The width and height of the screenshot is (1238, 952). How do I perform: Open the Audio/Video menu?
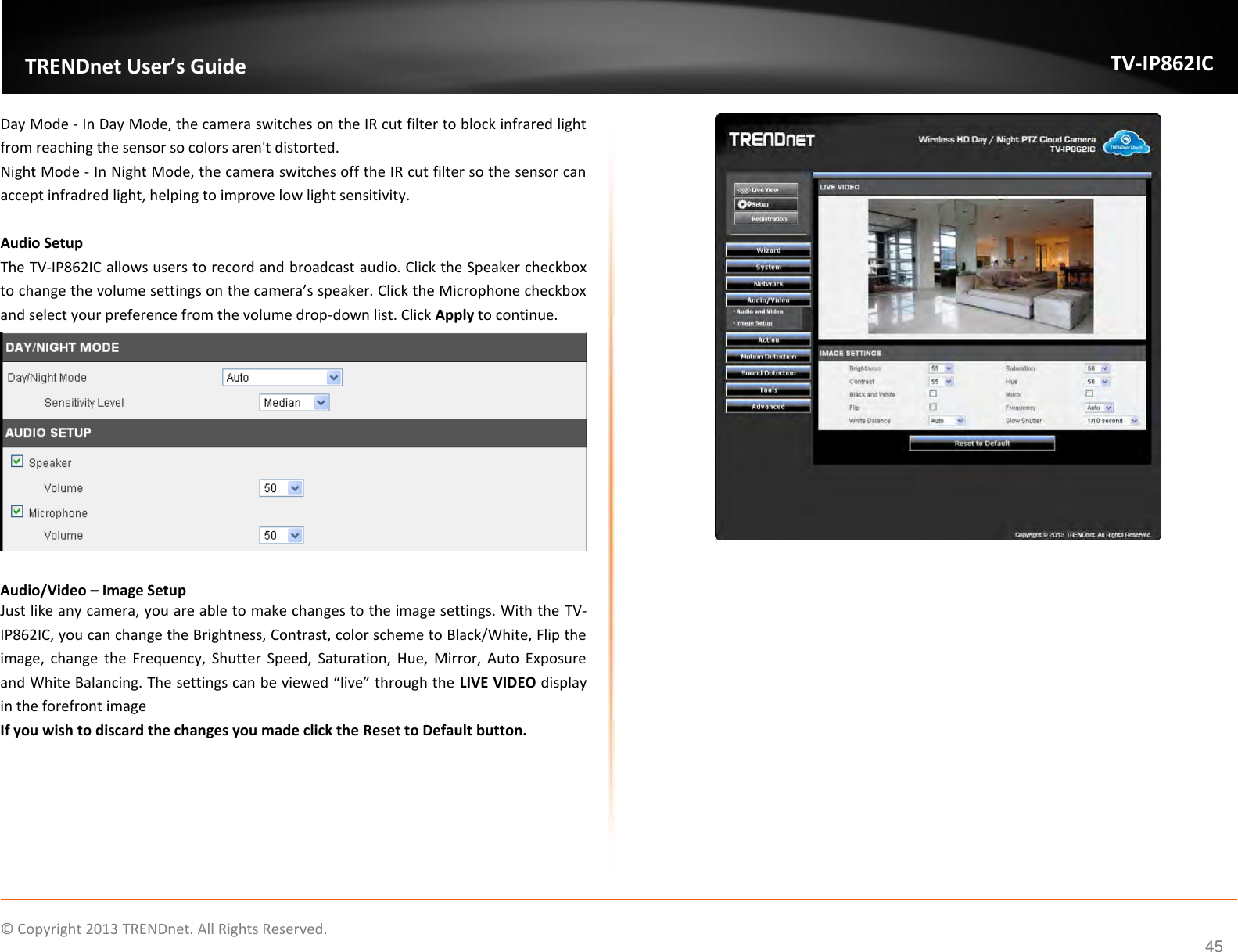pos(768,300)
